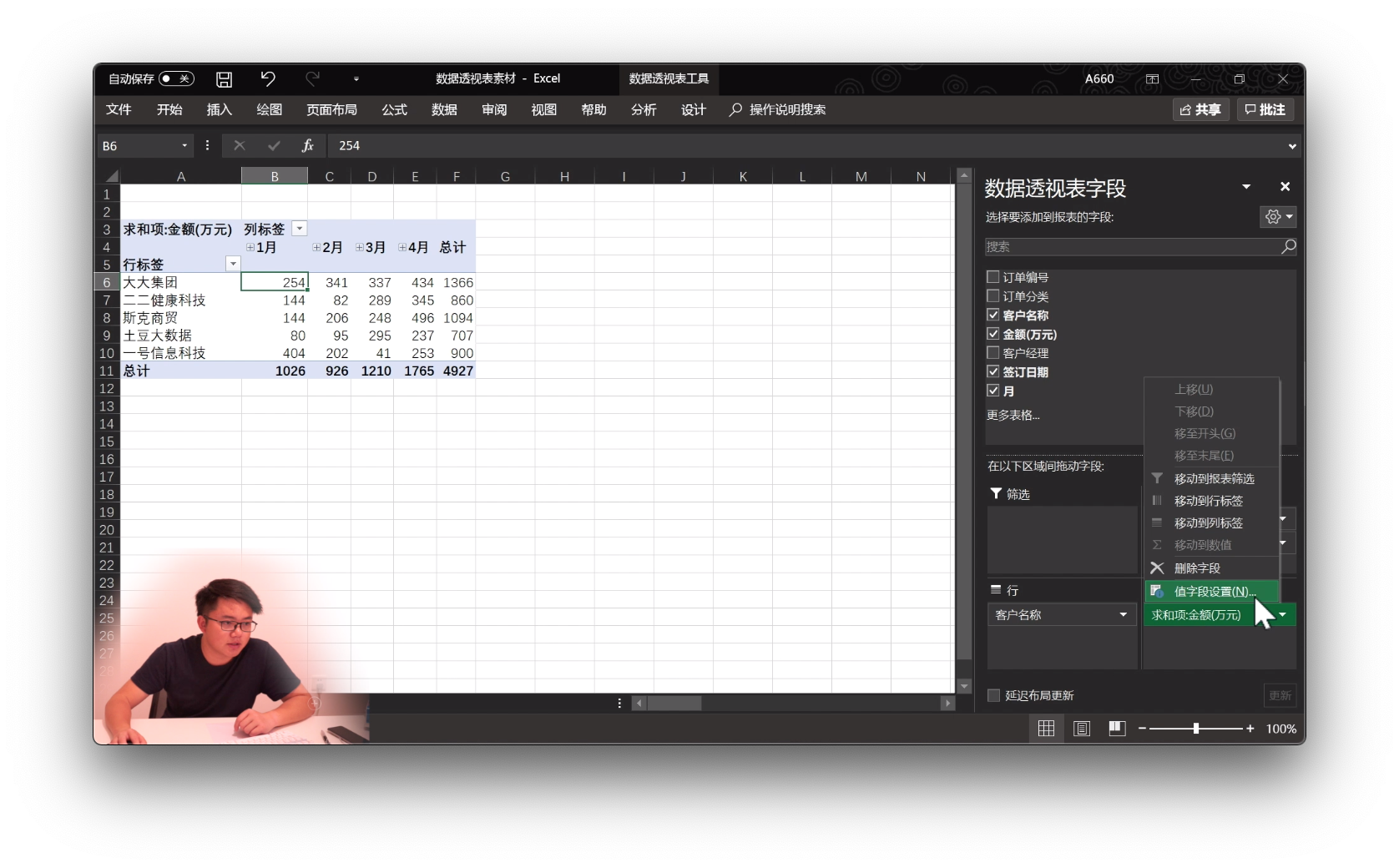The image size is (1399, 868).
Task: Open field pane options dropdown arrow
Action: (x=1246, y=186)
